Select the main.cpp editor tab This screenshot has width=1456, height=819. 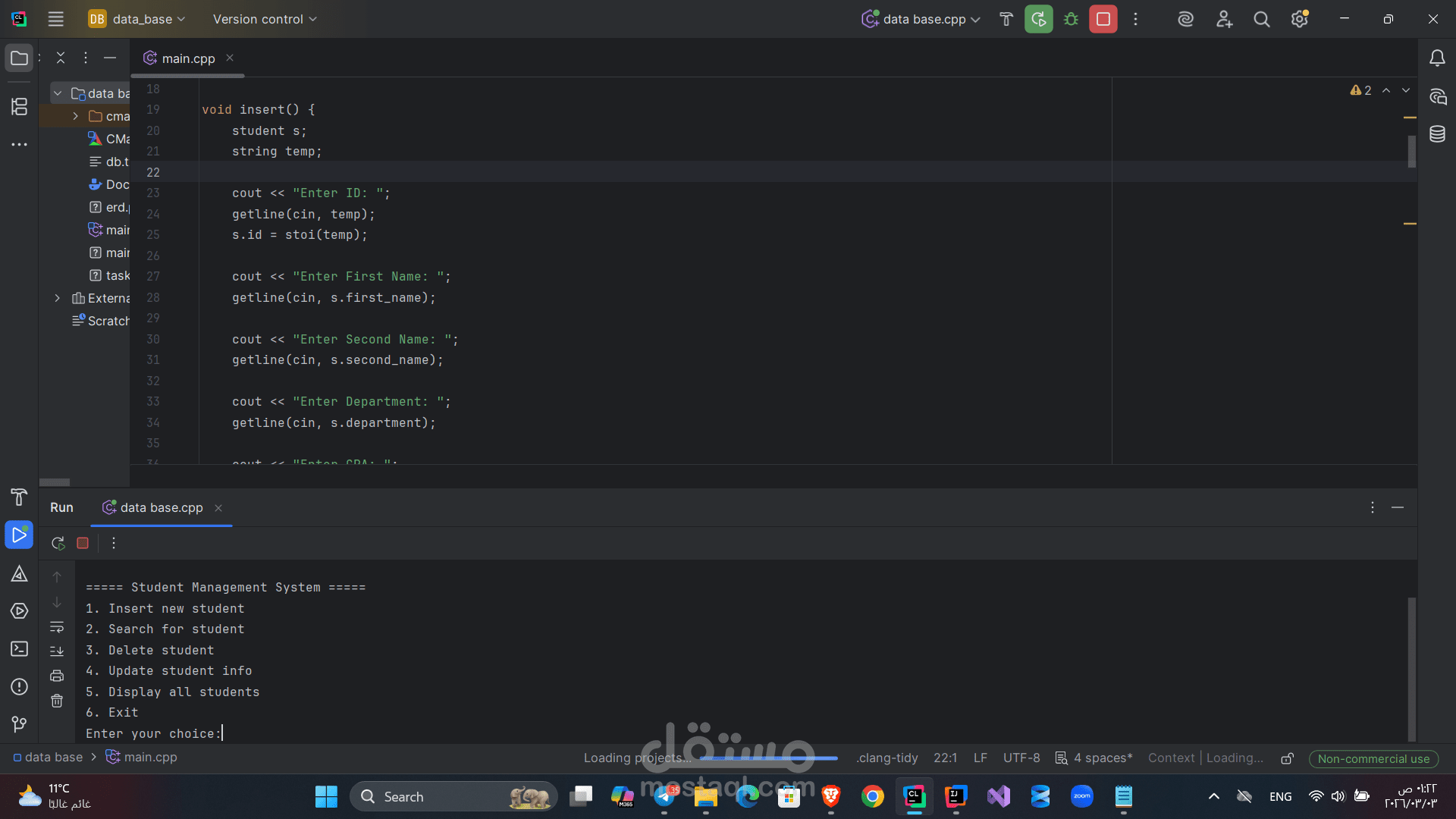pos(187,58)
